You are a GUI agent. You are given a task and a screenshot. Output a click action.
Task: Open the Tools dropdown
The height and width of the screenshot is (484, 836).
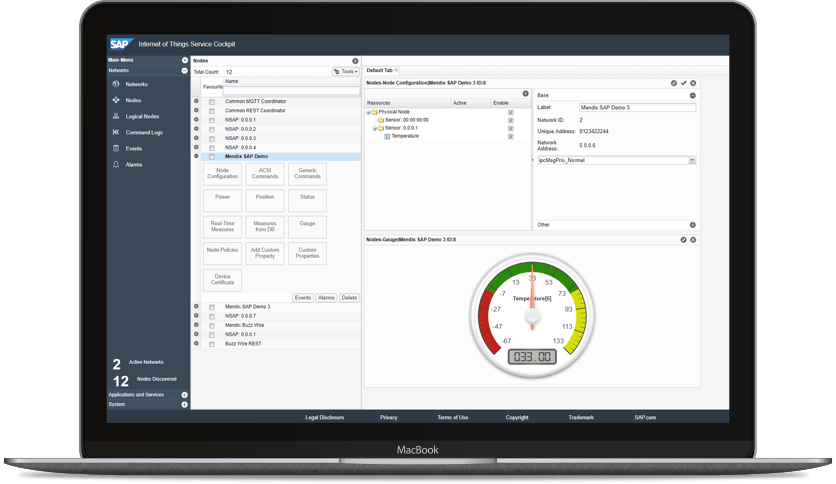(x=345, y=71)
